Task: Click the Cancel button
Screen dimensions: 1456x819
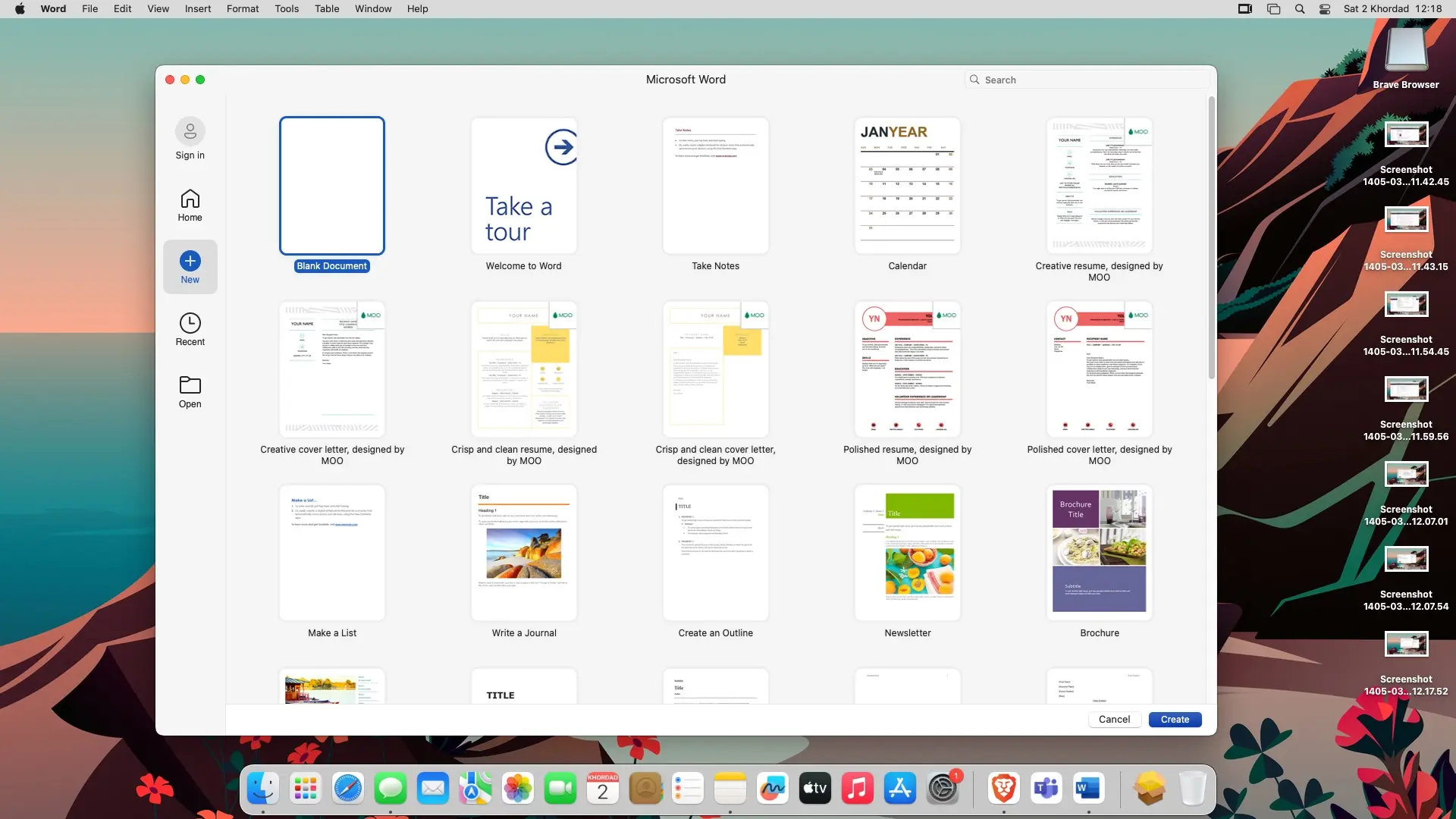Action: click(x=1114, y=720)
